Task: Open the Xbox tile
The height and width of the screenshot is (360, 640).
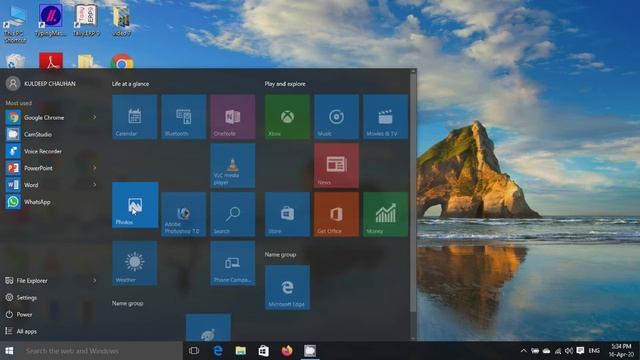Action: 287,117
